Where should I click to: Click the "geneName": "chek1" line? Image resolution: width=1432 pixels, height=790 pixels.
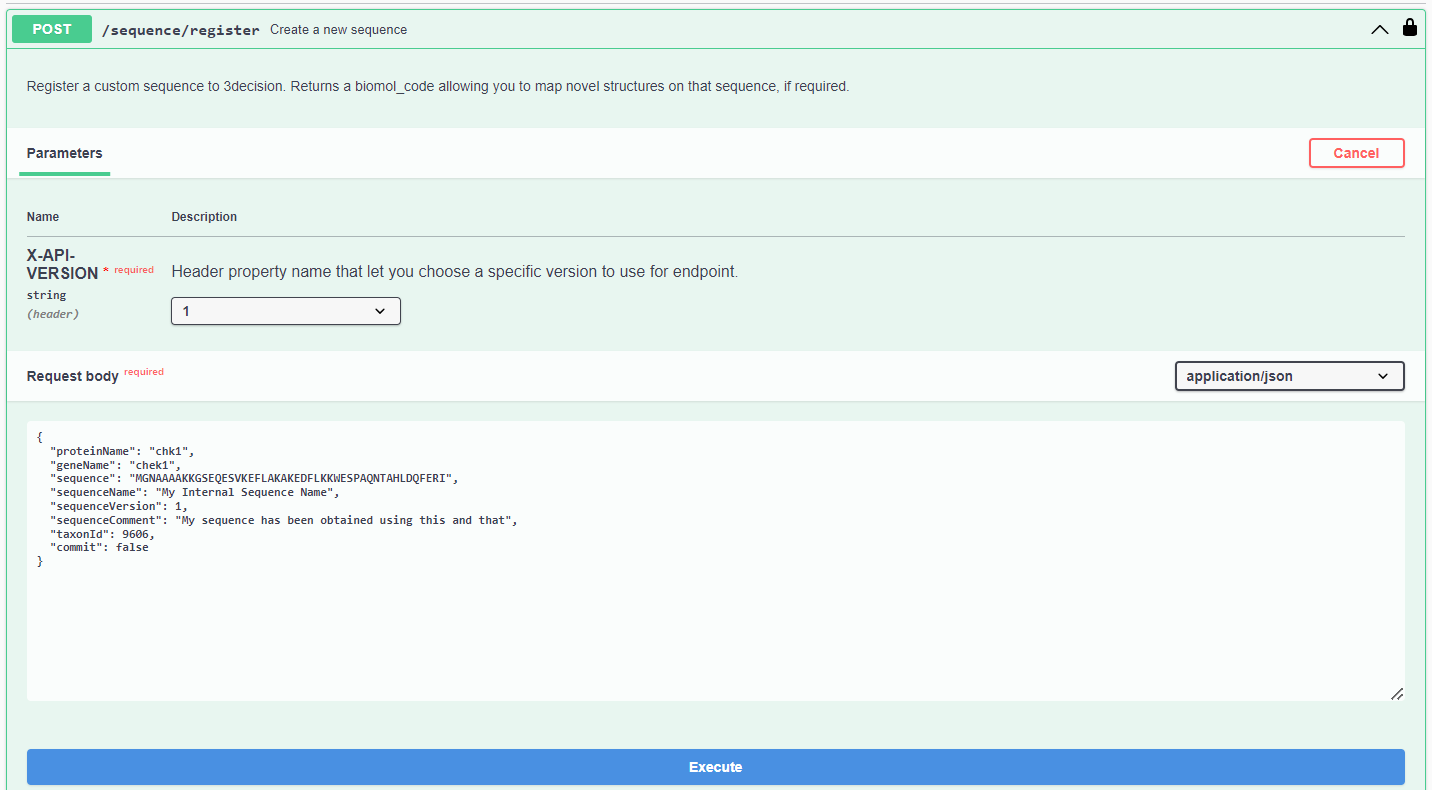(116, 465)
